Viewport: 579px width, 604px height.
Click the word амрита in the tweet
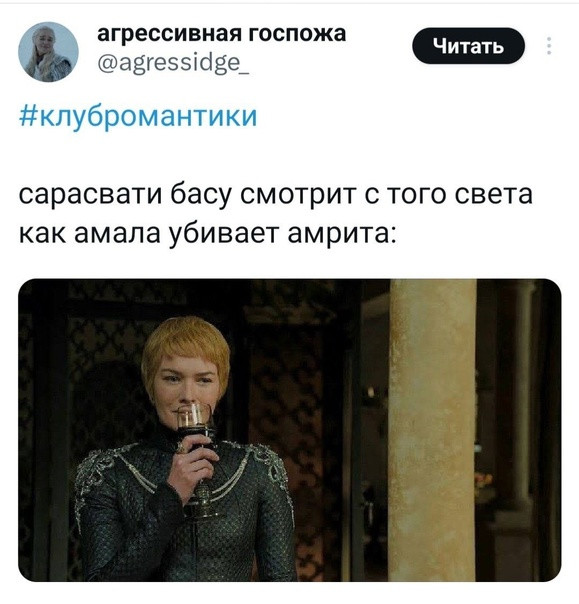click(x=338, y=235)
